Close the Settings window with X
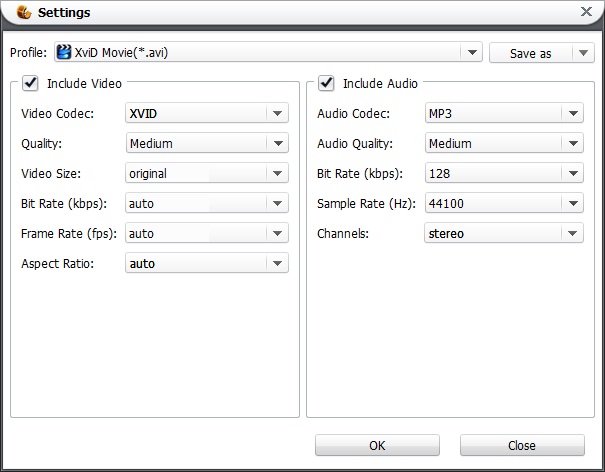 pos(586,12)
